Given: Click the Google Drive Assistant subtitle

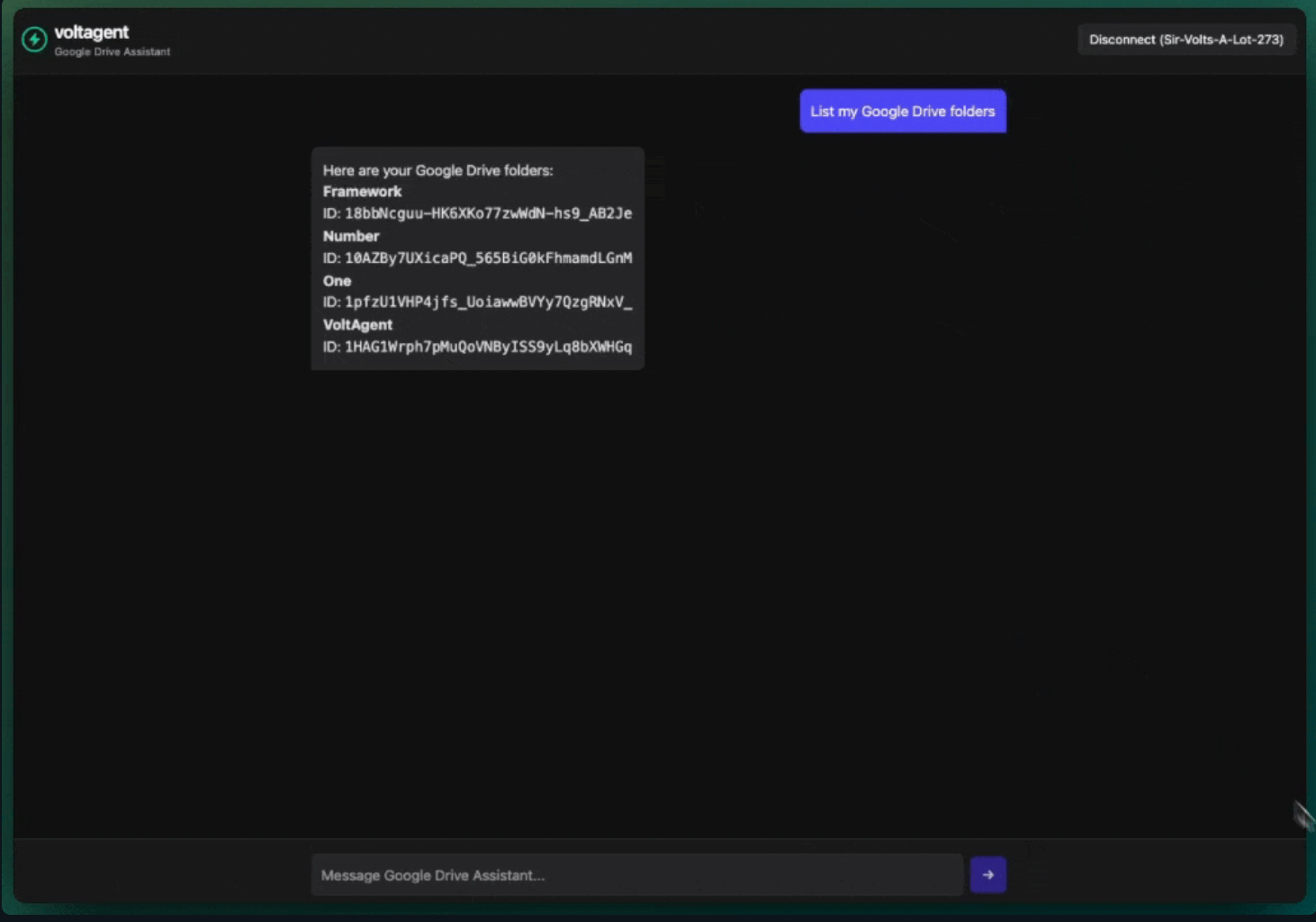Looking at the screenshot, I should point(113,51).
